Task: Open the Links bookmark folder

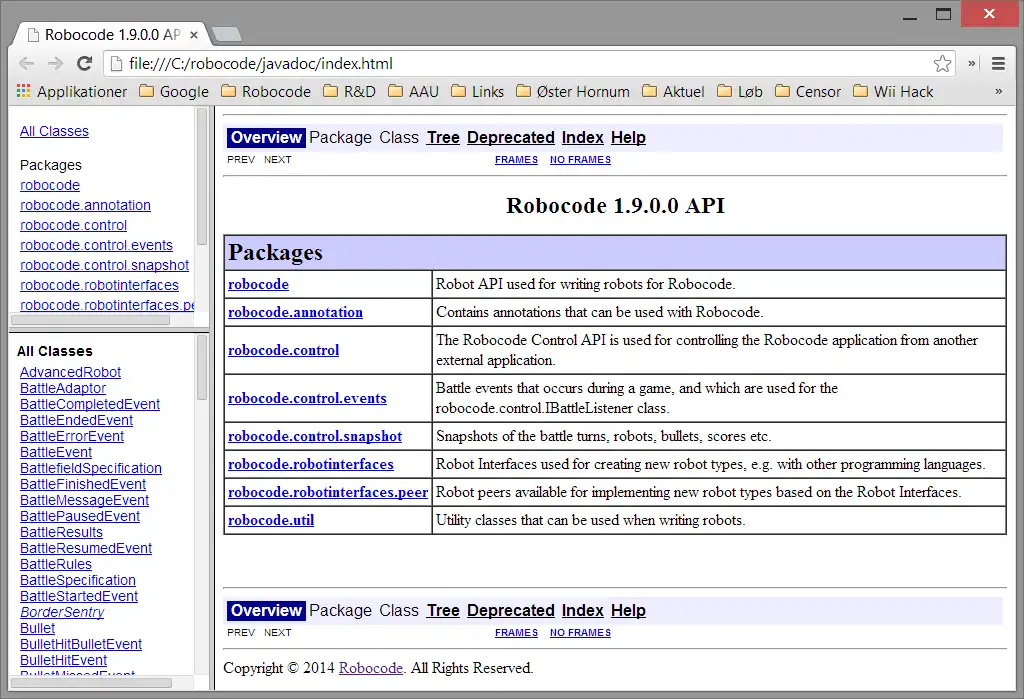Action: tap(477, 91)
